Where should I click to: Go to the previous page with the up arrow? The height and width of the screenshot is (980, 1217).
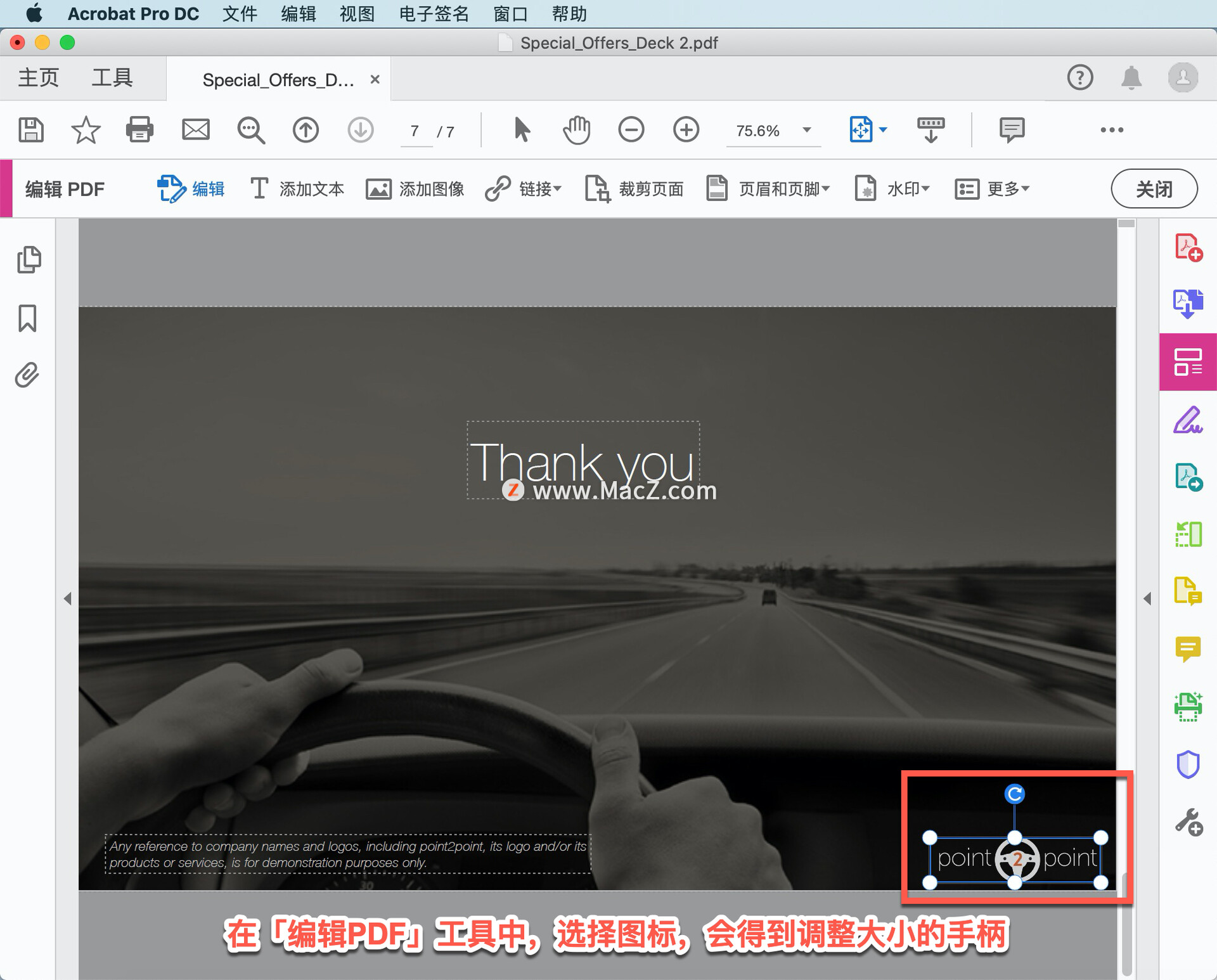click(x=306, y=130)
